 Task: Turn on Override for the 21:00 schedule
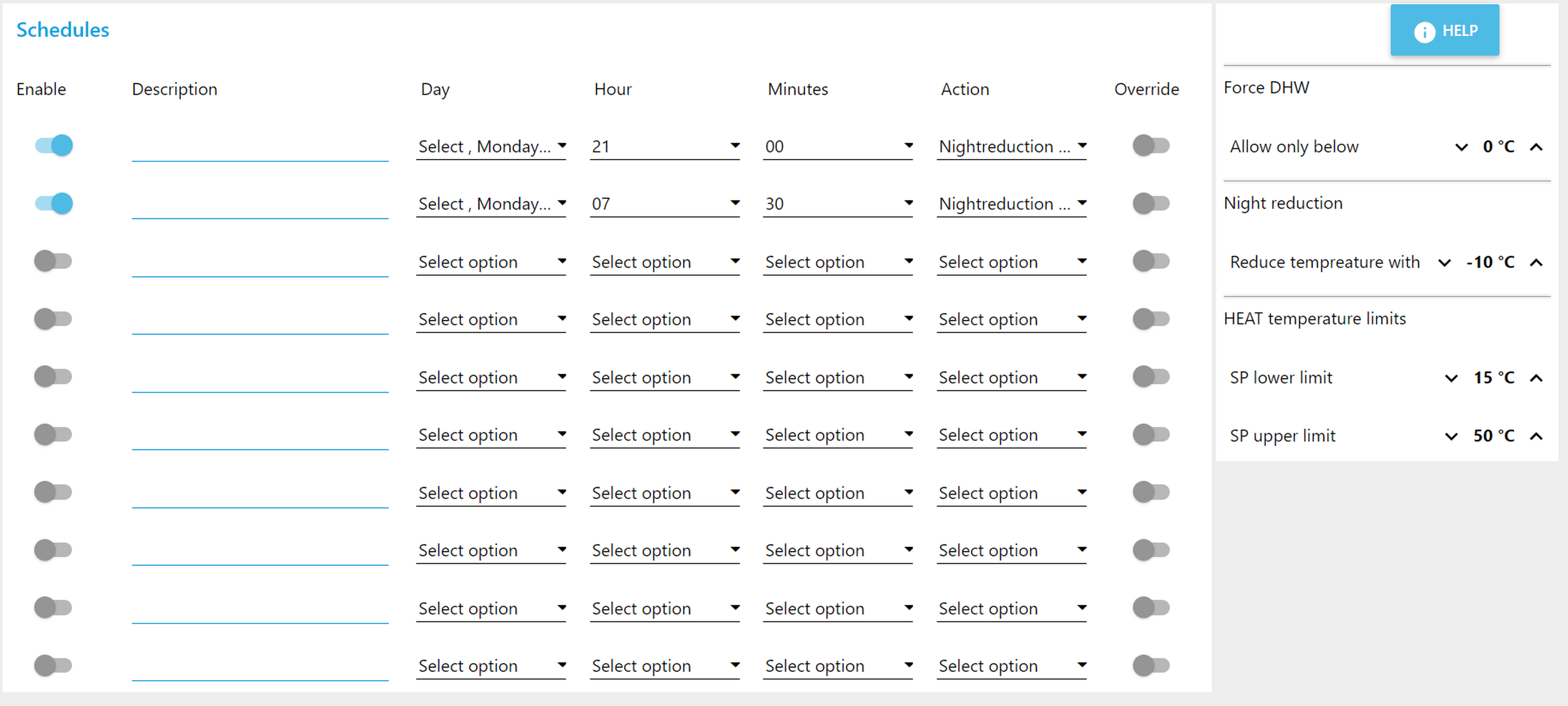(1151, 145)
